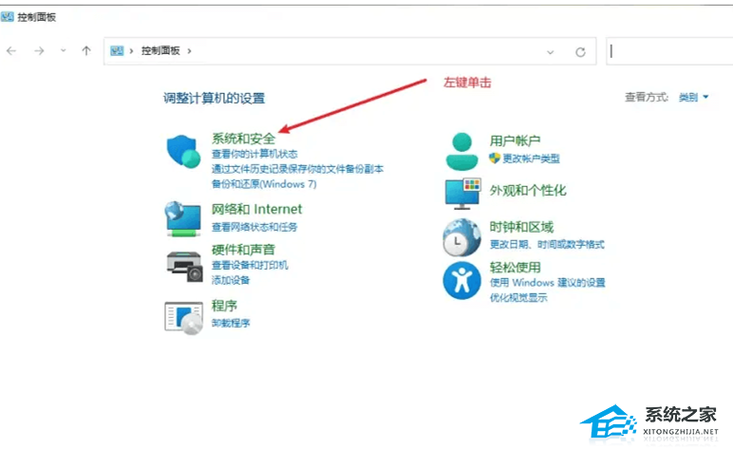Click 更改日期、时间或数字格式 link
The width and height of the screenshot is (733, 449).
(x=547, y=244)
